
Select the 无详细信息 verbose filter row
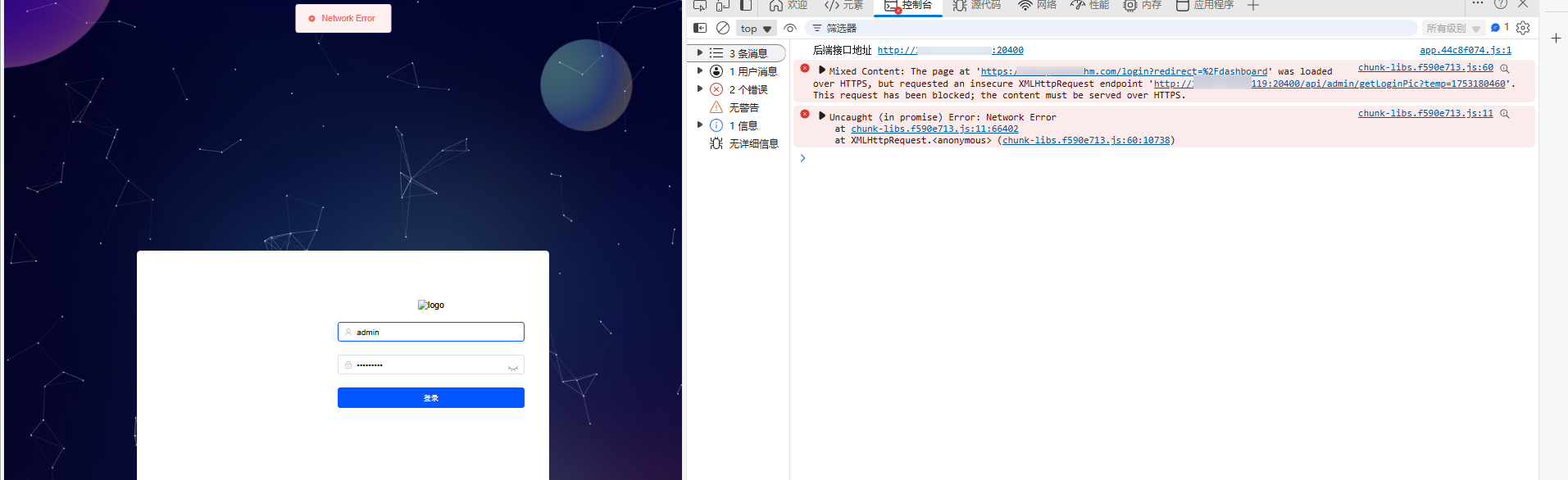(x=737, y=143)
